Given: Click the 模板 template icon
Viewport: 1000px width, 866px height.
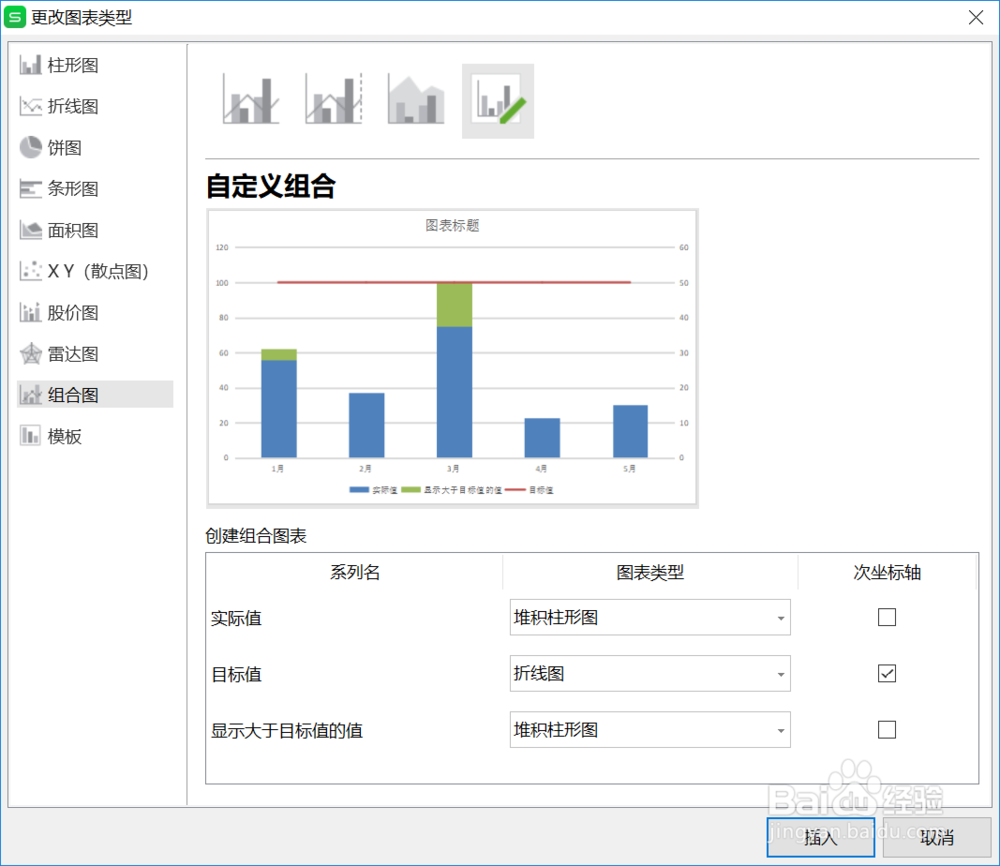Looking at the screenshot, I should pos(31,436).
